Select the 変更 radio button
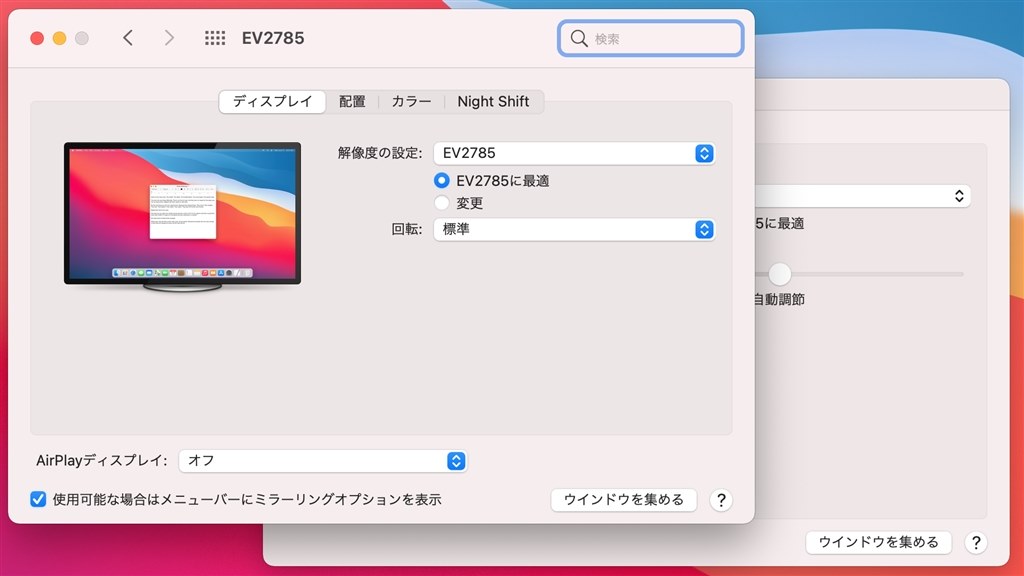Screen dimensions: 1024x576 click(441, 202)
